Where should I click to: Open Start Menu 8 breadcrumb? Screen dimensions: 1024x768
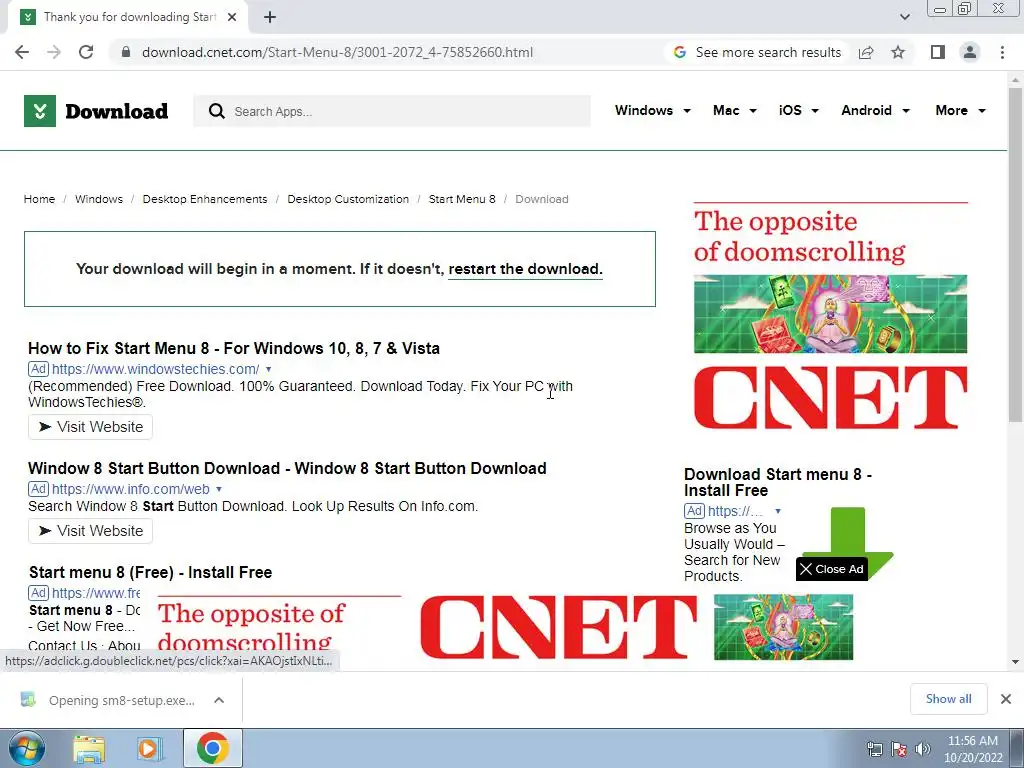tap(462, 199)
